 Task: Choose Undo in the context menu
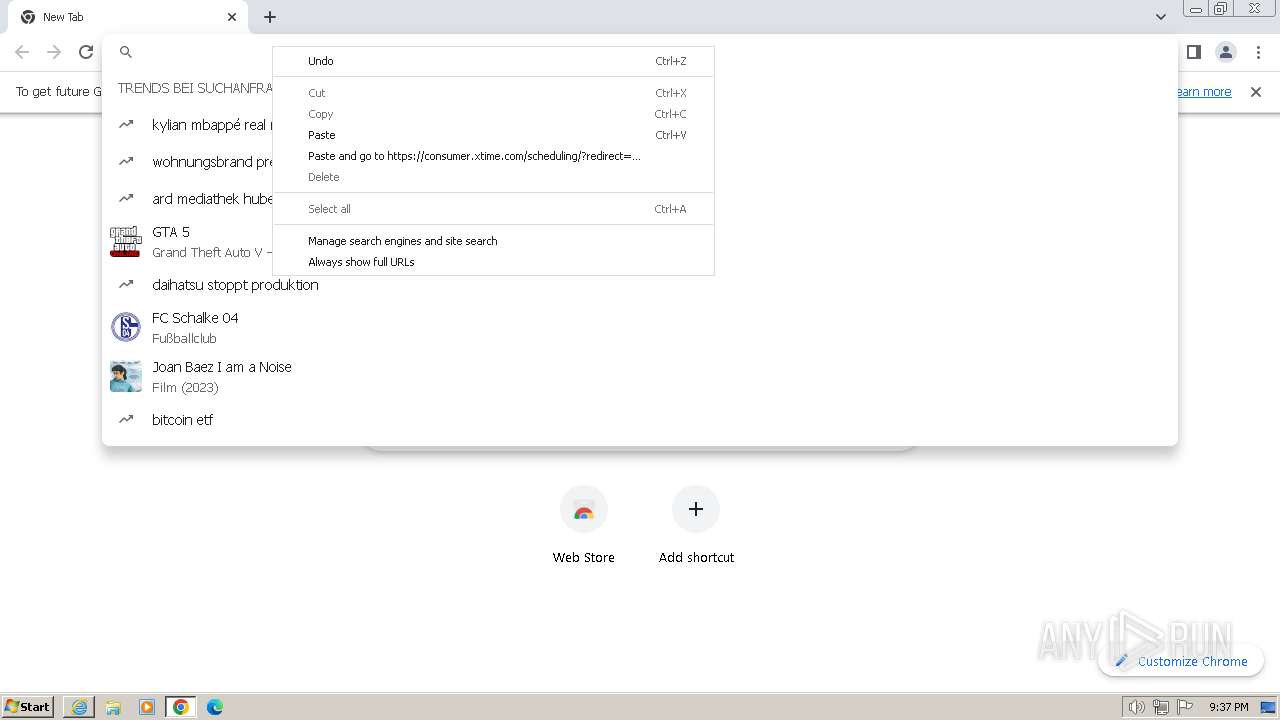click(x=494, y=61)
